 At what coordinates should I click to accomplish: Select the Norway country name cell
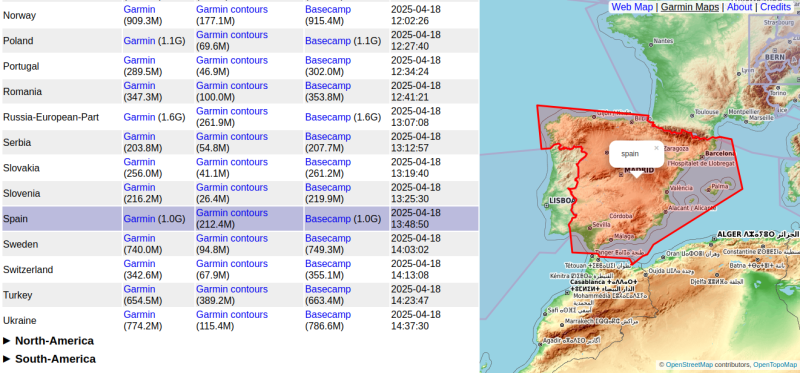[x=62, y=15]
